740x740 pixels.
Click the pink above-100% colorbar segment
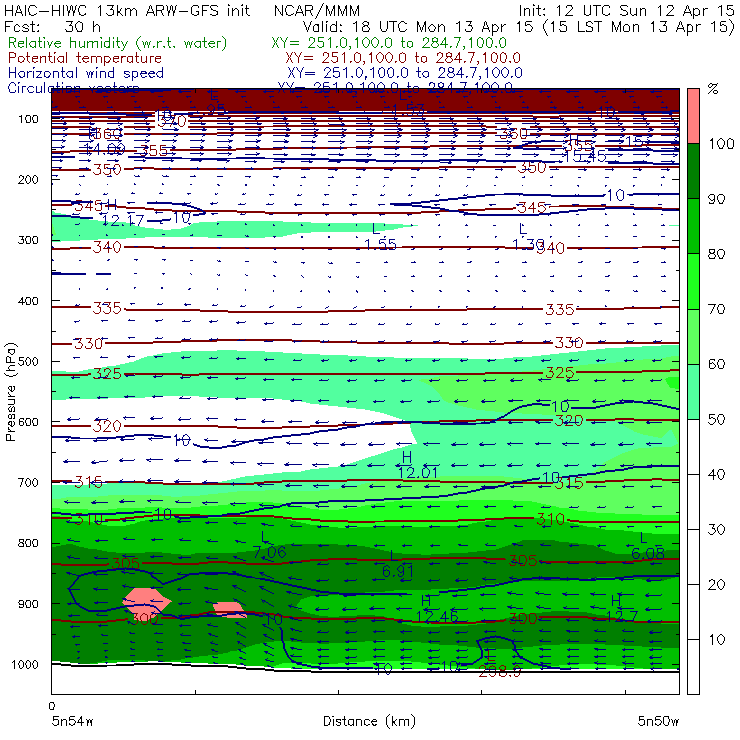click(x=693, y=116)
